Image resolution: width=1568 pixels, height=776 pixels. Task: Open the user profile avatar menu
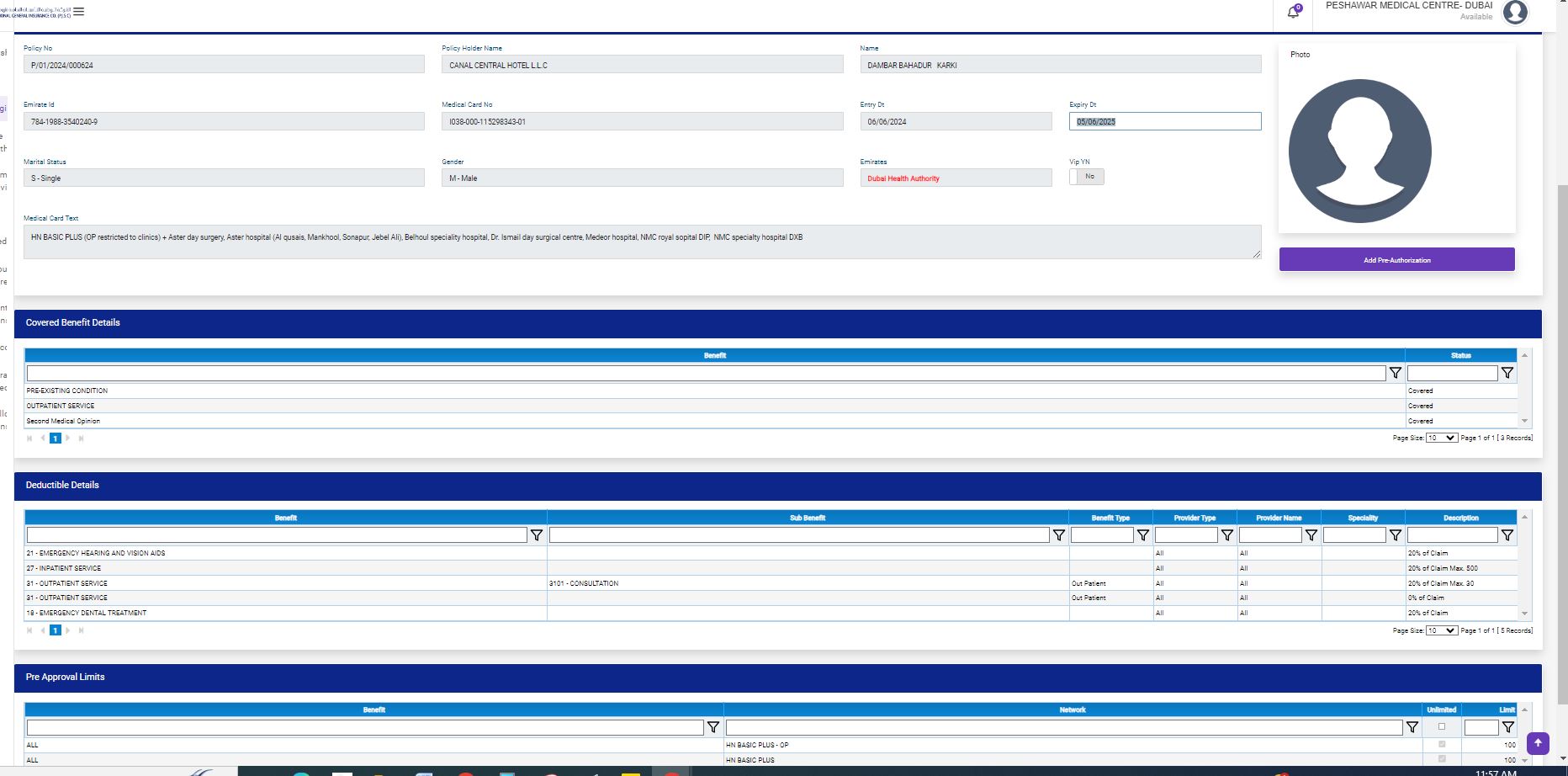click(1515, 12)
